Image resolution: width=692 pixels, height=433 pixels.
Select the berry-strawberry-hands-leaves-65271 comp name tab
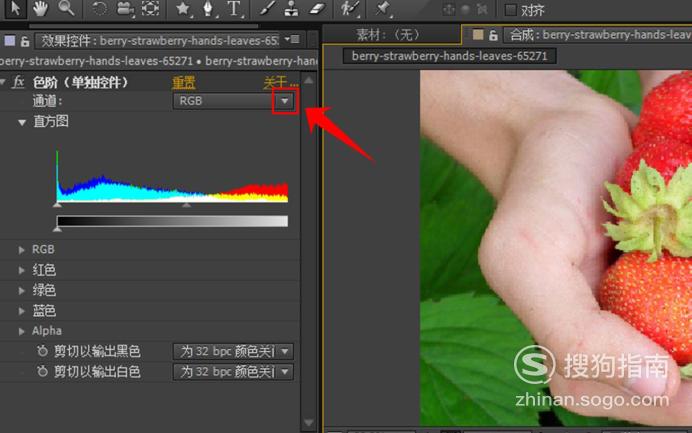(x=449, y=56)
